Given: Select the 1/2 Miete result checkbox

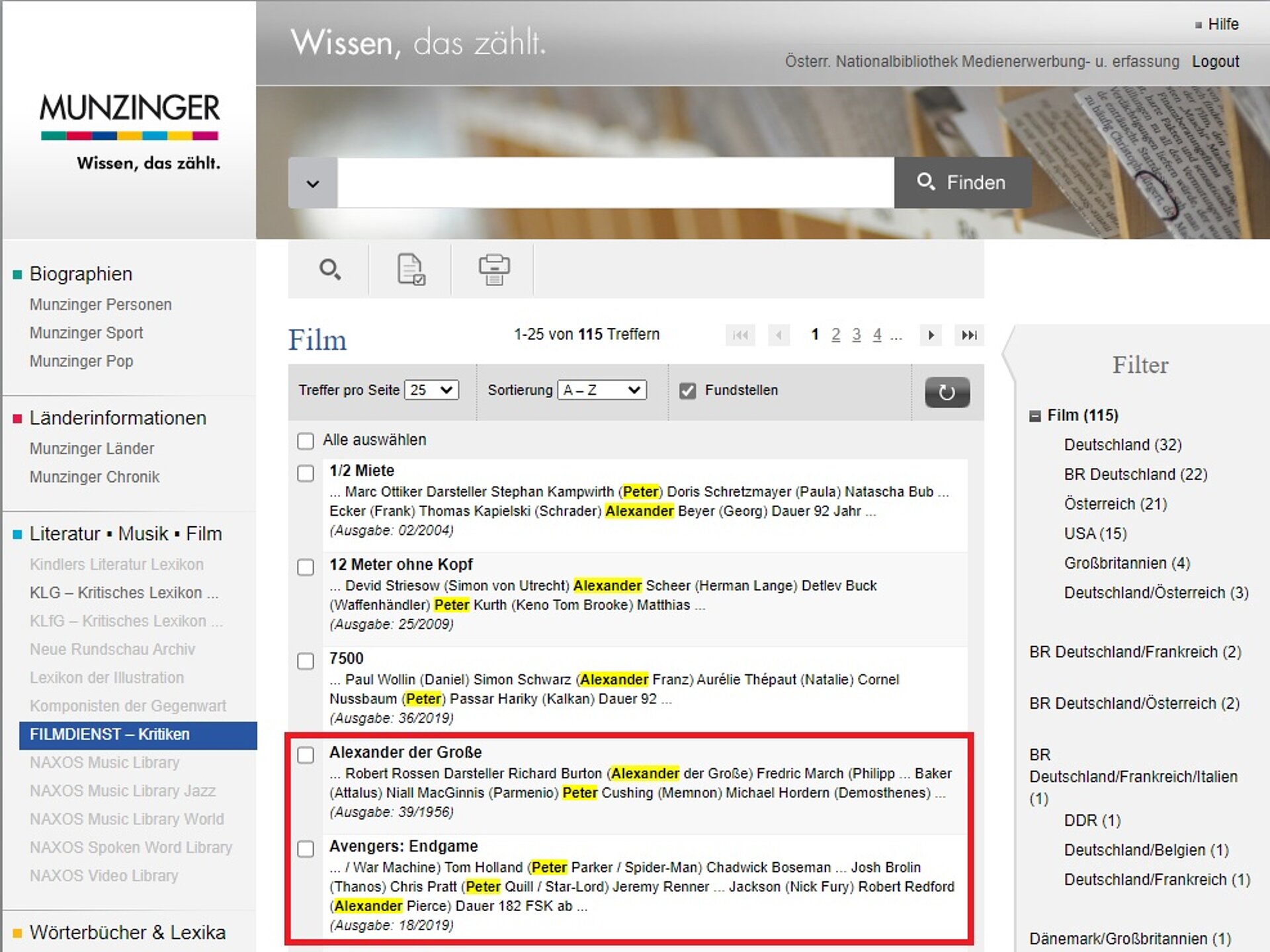Looking at the screenshot, I should tap(305, 473).
